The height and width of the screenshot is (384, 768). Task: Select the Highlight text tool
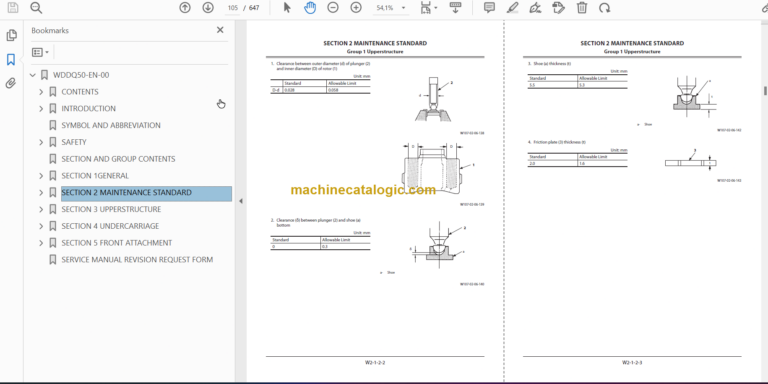click(512, 7)
